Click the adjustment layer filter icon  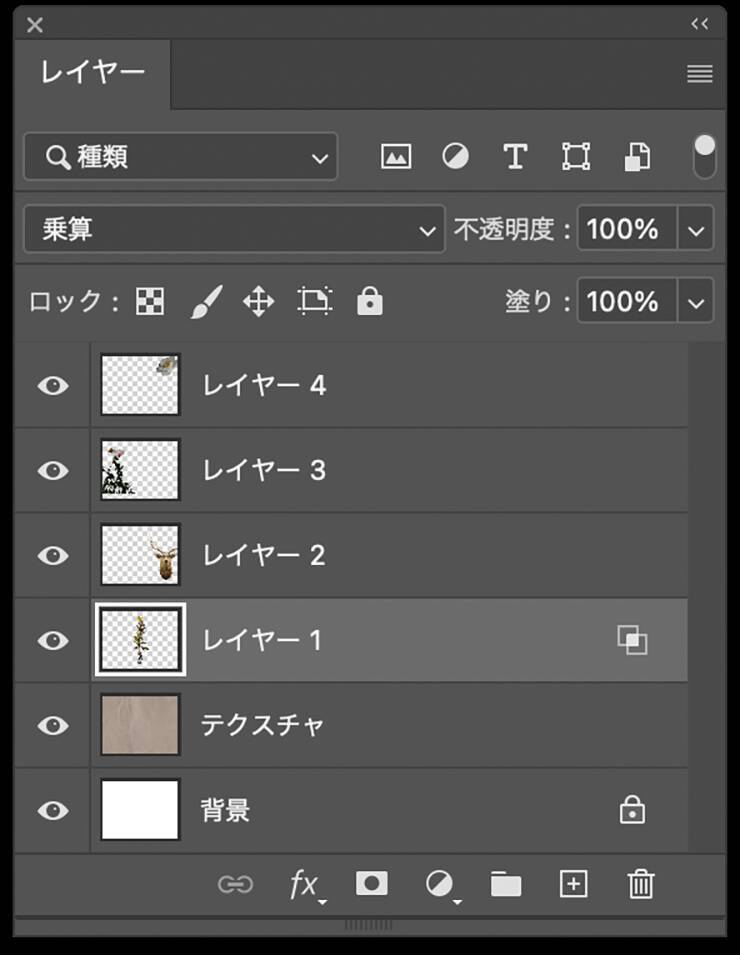click(456, 157)
